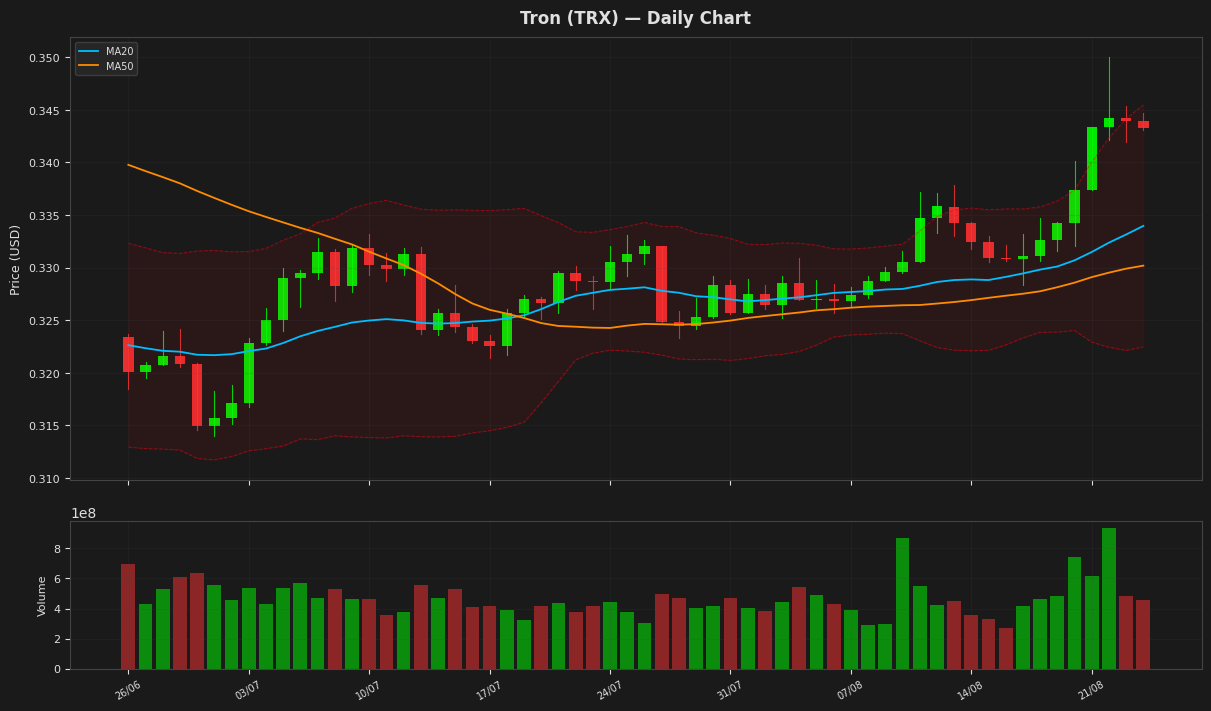Click the 0.315 price tick label
This screenshot has height=711, width=1211.
(43, 426)
